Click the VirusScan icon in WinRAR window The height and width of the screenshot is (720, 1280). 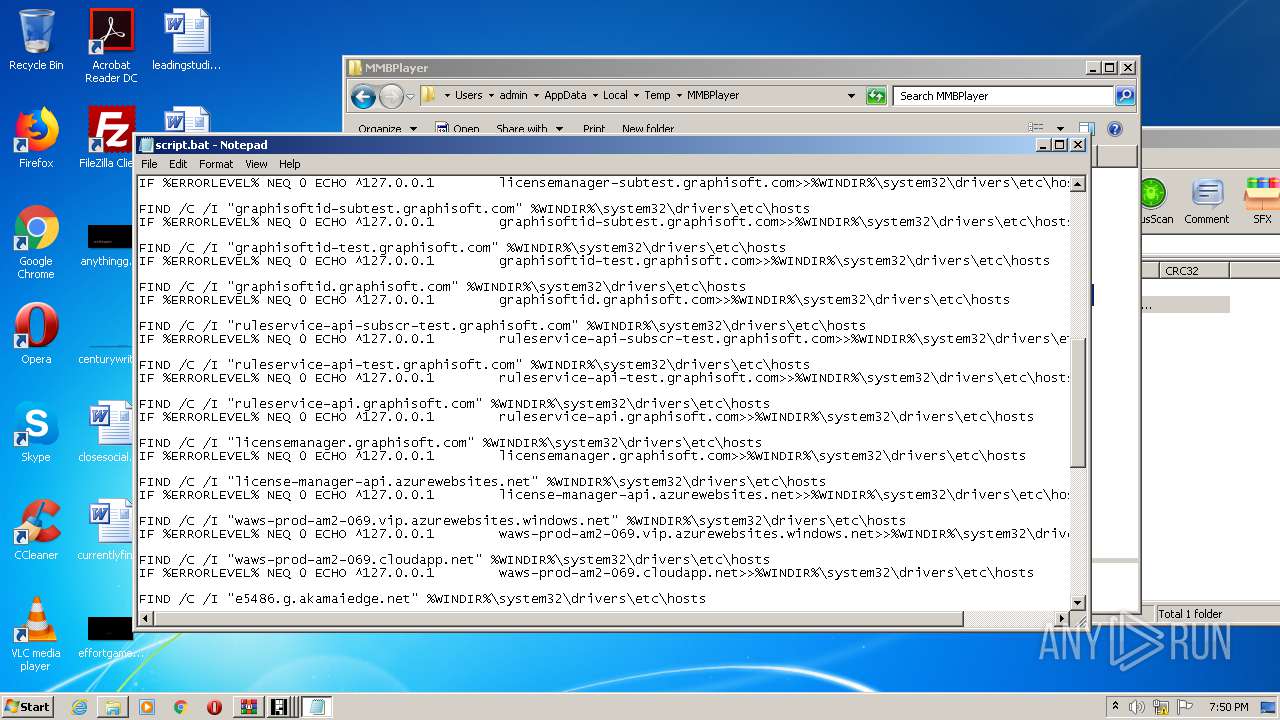tap(1154, 201)
